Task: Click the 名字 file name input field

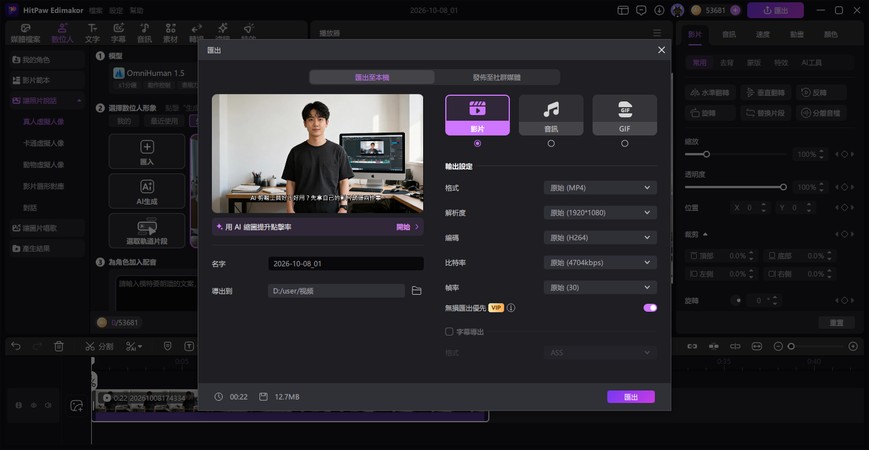Action: (x=346, y=264)
